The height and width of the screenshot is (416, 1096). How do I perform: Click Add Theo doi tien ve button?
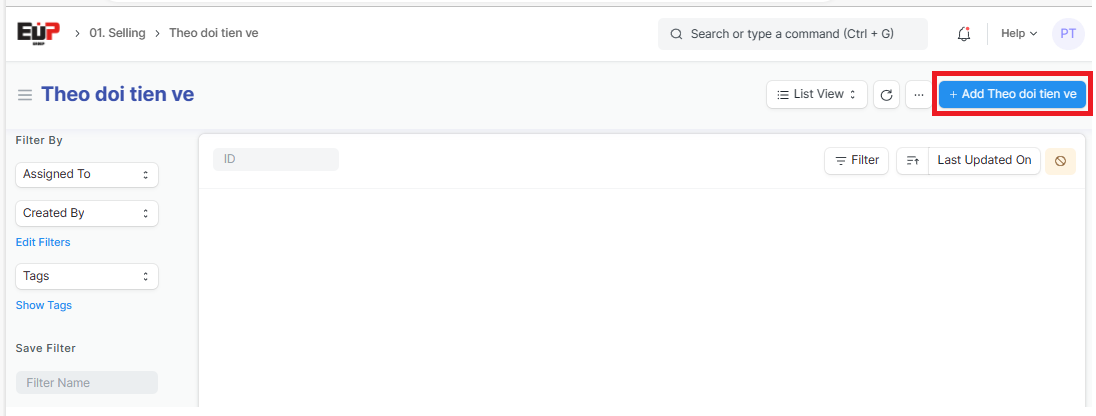point(1012,95)
